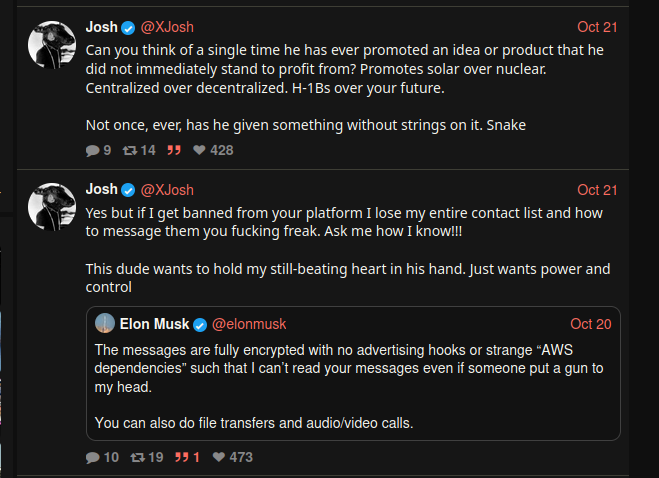Screen dimensions: 659x478
Task: Click the retweet icon showing 14
Action: click(x=129, y=150)
